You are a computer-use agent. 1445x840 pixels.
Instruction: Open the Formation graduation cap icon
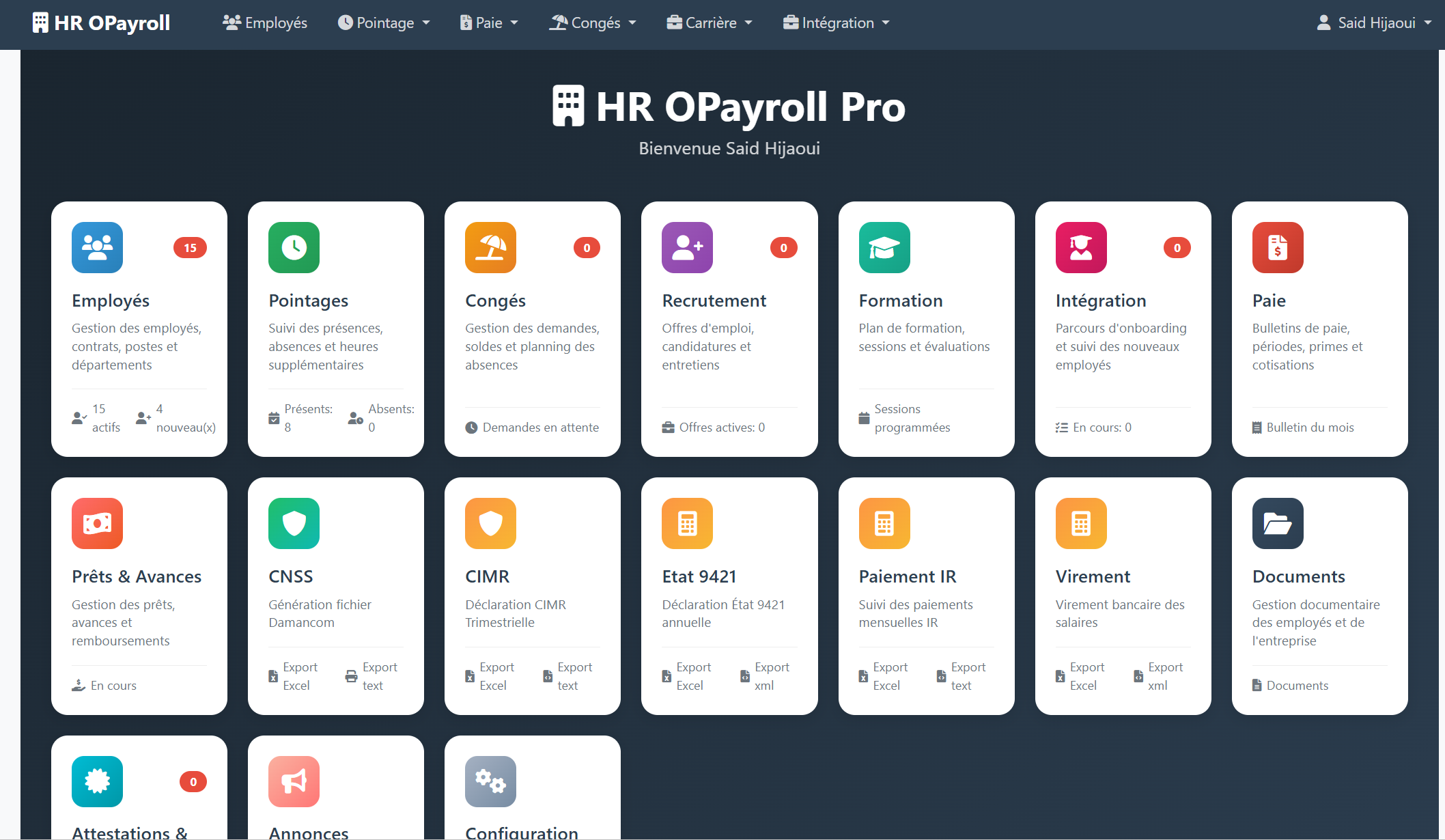pos(884,247)
